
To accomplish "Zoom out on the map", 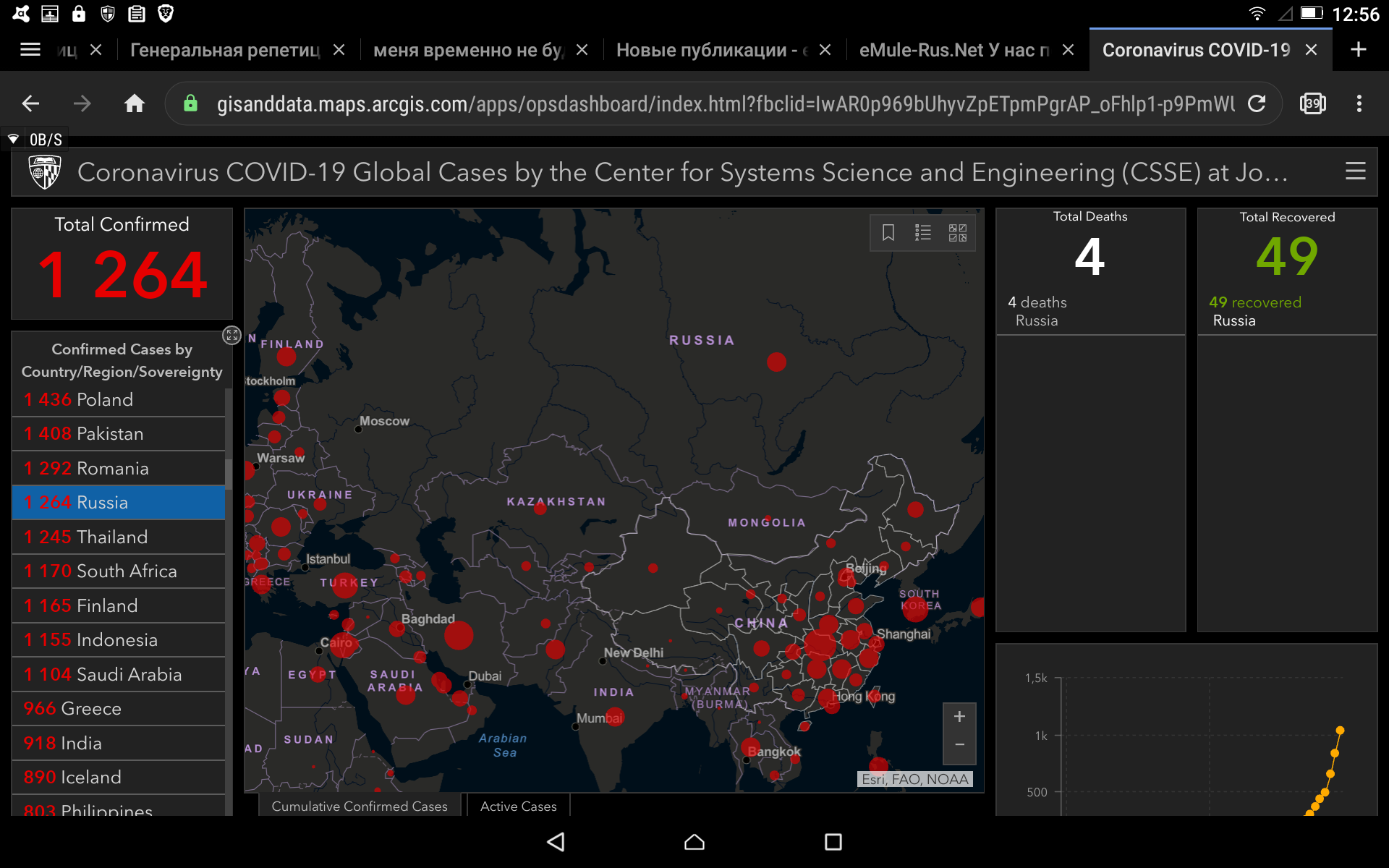I will [959, 745].
